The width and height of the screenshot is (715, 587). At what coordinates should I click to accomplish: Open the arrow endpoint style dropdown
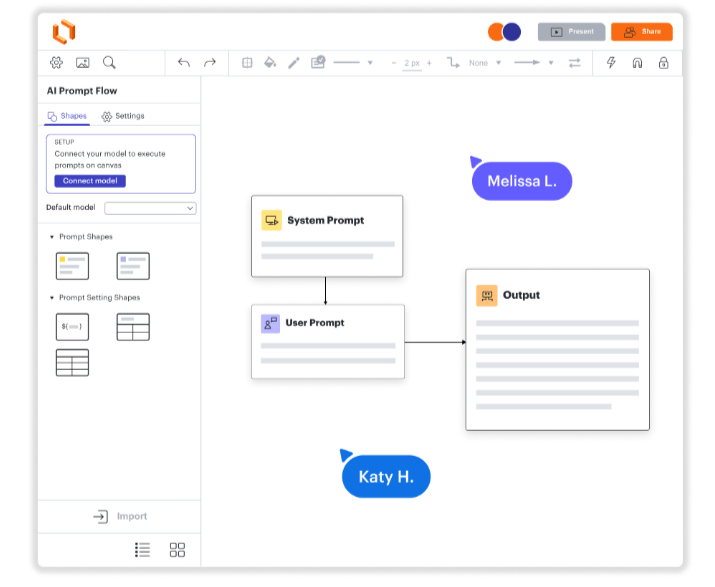click(551, 63)
